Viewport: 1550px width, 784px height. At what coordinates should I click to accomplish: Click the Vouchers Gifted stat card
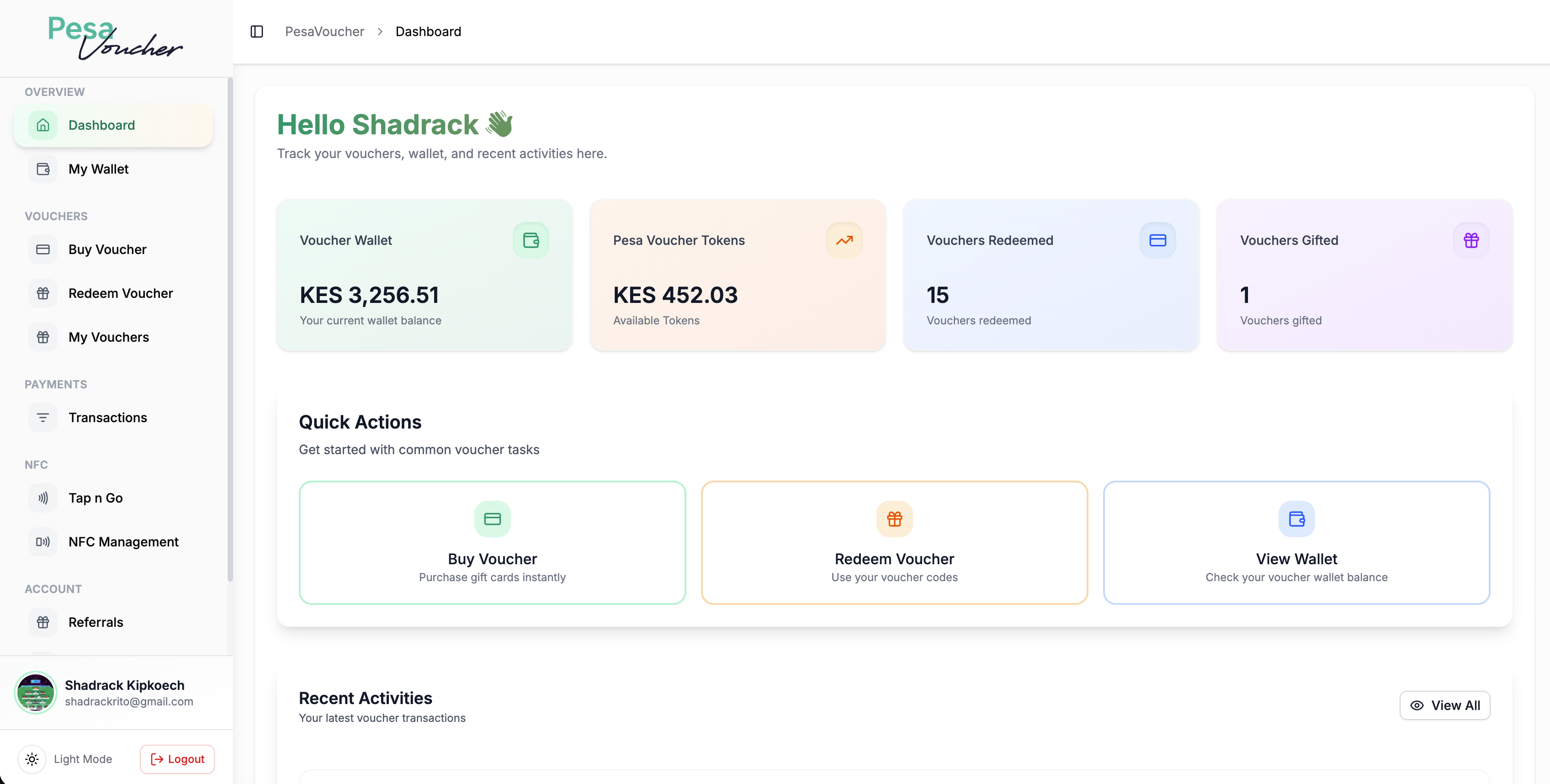[1364, 275]
